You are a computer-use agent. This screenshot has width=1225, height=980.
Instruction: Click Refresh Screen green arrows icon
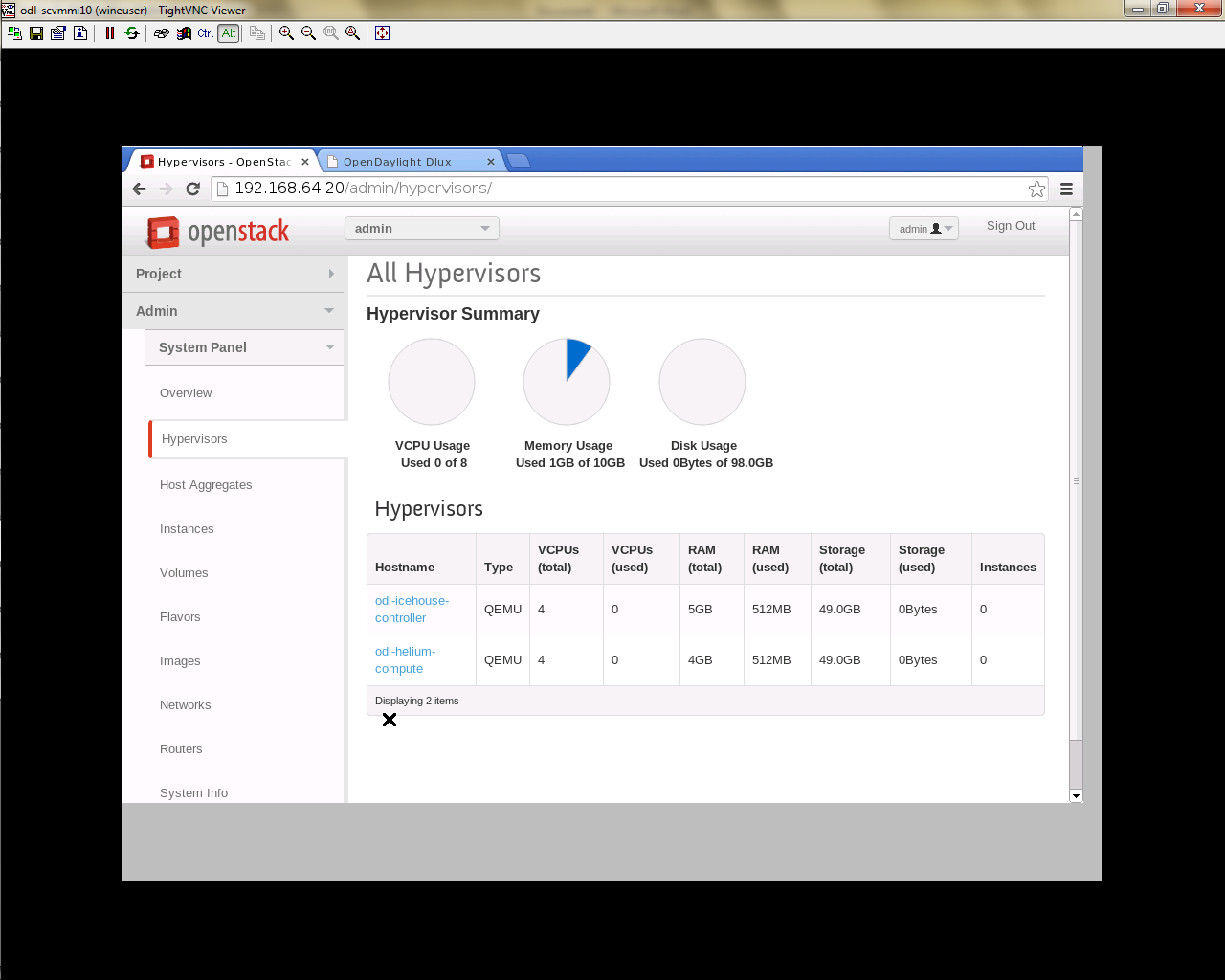coord(132,33)
